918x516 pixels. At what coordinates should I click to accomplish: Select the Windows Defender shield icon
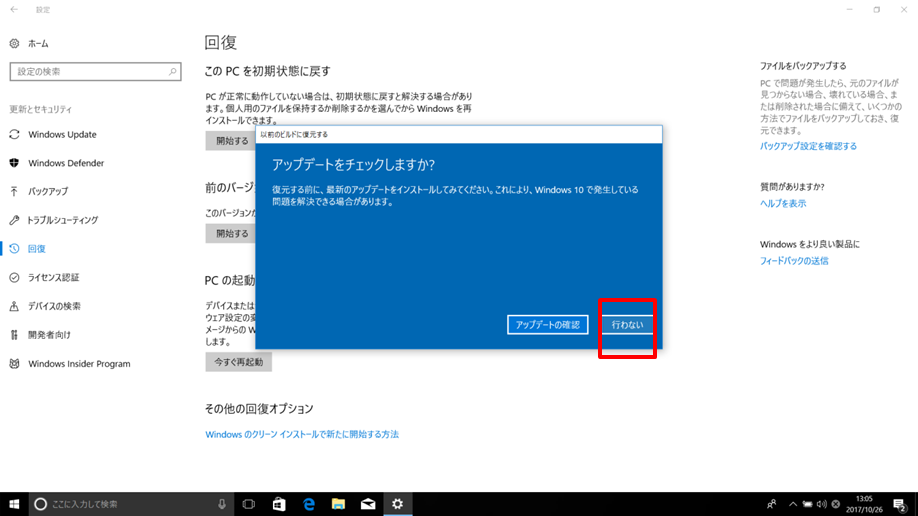14,163
